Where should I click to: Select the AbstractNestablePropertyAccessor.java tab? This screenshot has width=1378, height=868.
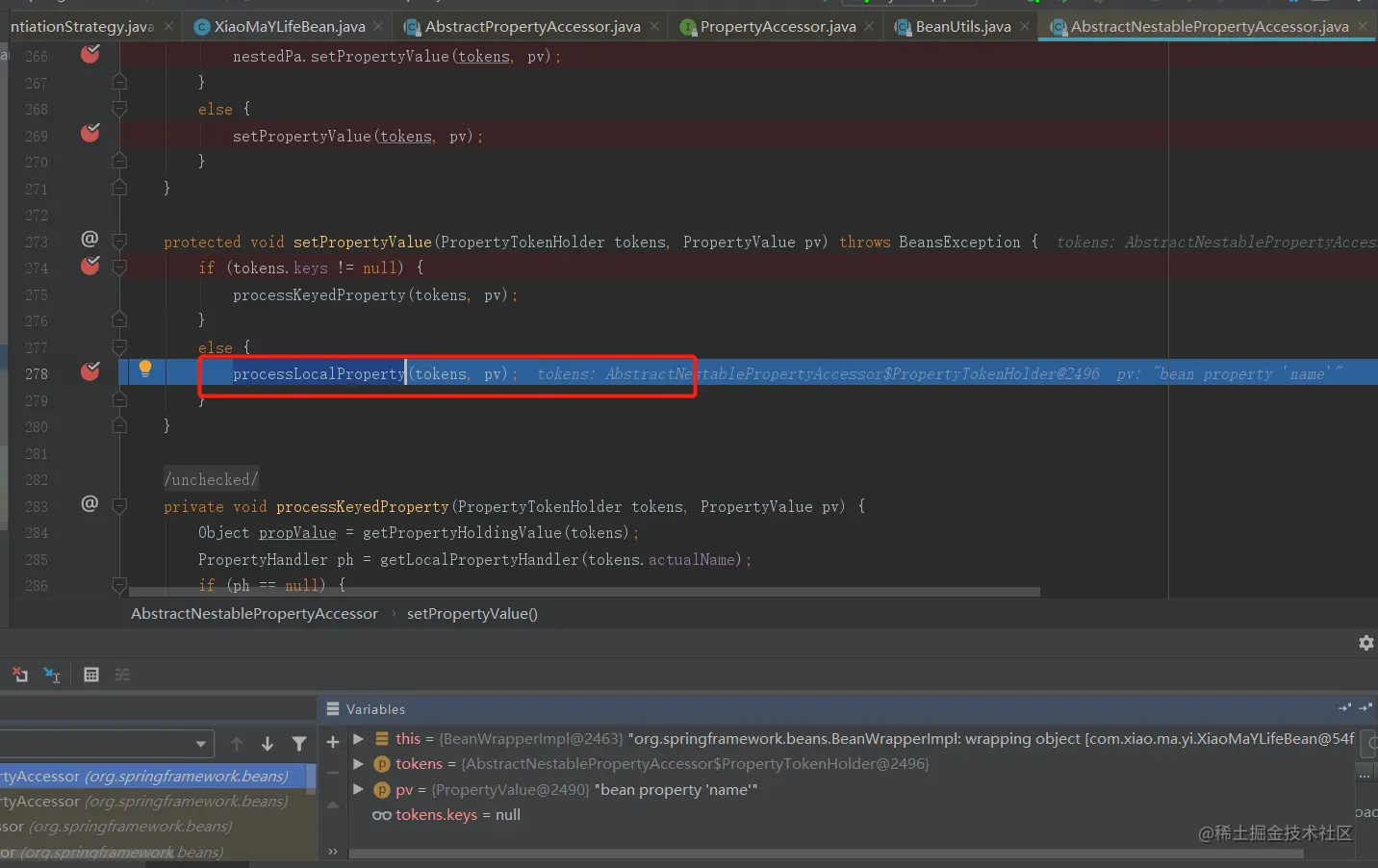[x=1209, y=27]
